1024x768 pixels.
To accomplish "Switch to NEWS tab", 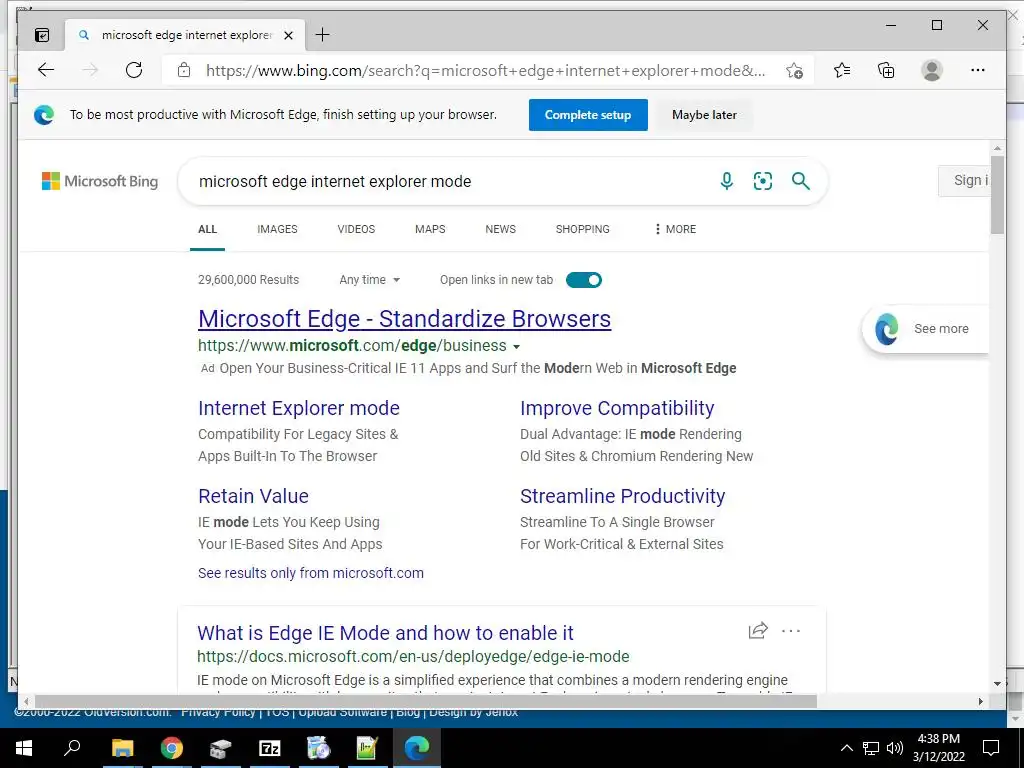I will coord(500,229).
